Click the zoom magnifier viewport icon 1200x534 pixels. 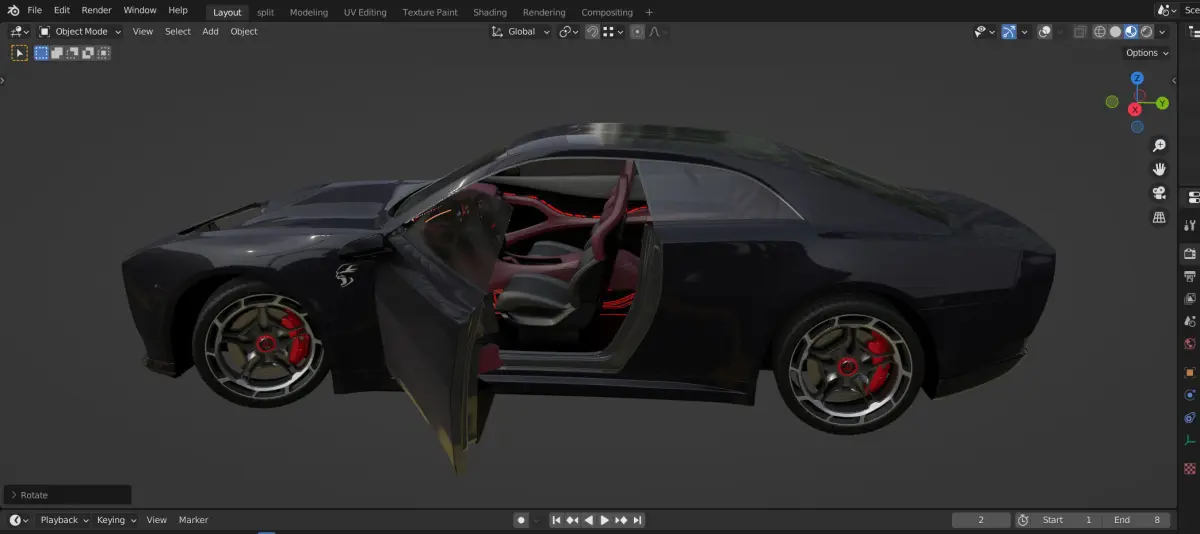(x=1159, y=145)
